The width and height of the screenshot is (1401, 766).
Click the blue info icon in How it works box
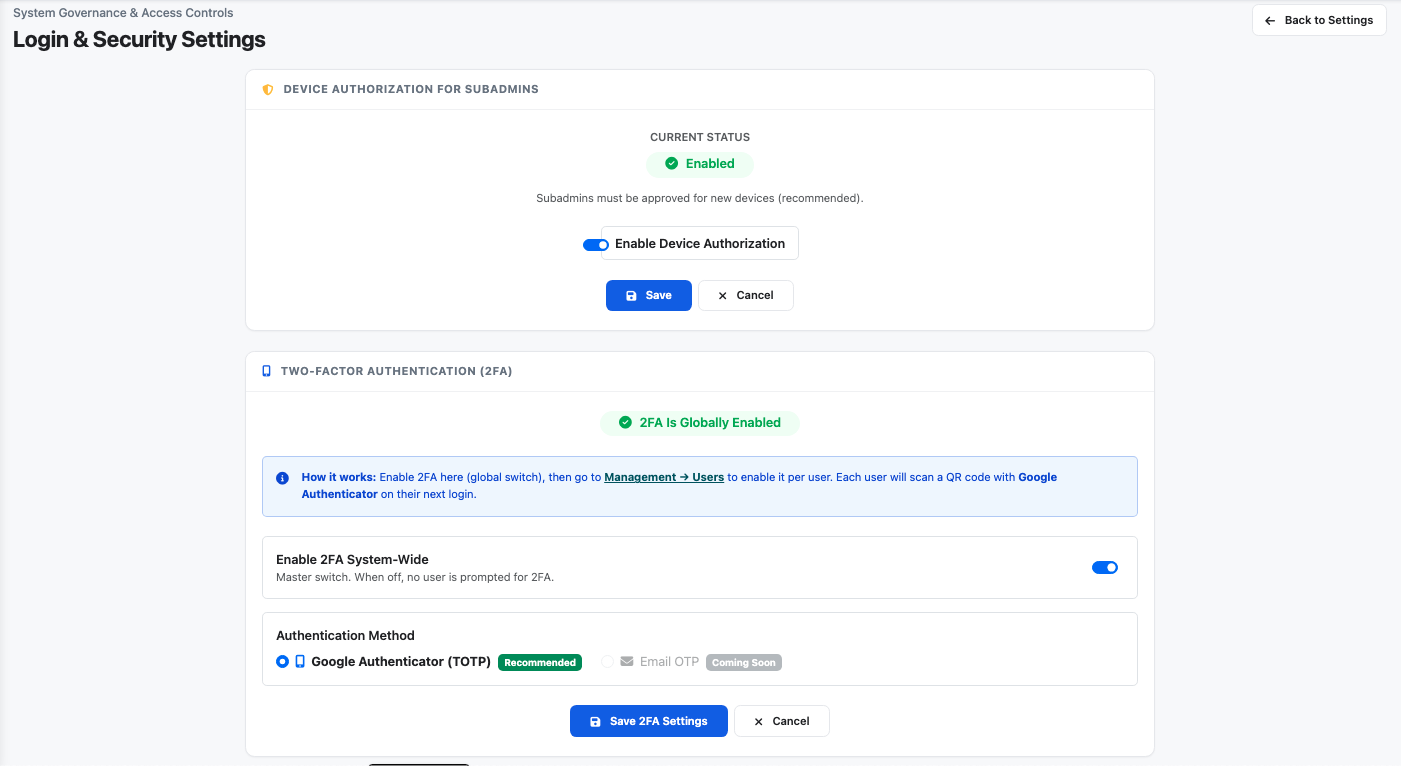pos(282,478)
